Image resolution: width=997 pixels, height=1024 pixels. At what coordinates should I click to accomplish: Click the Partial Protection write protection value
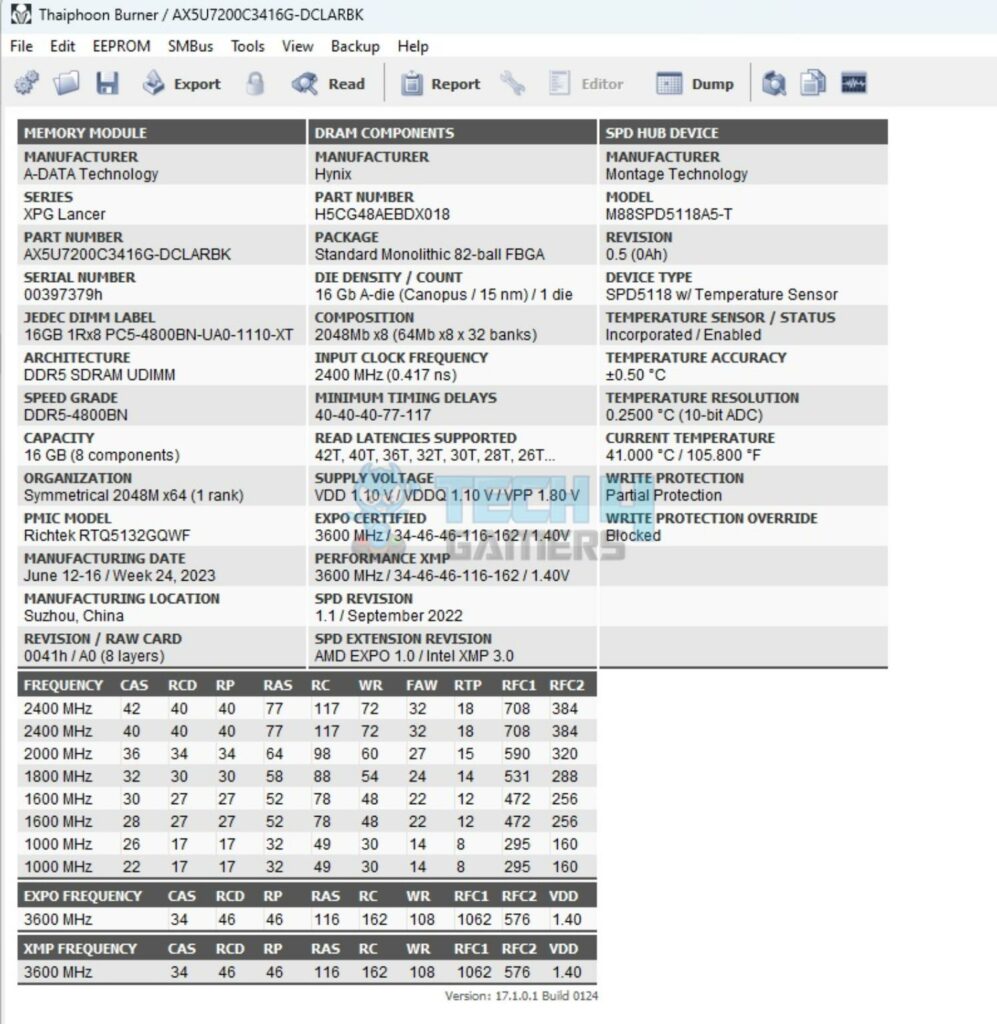[663, 496]
